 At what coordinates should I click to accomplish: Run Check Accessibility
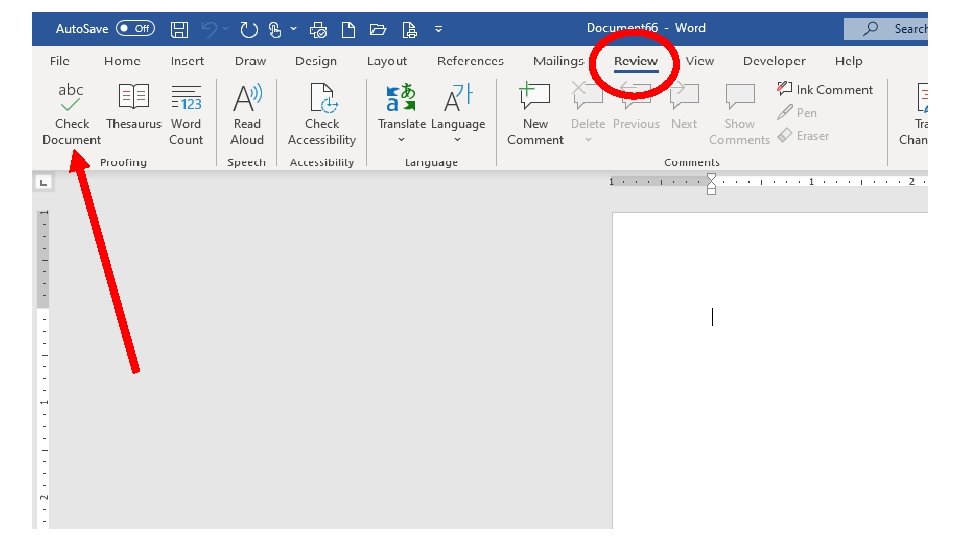322,114
